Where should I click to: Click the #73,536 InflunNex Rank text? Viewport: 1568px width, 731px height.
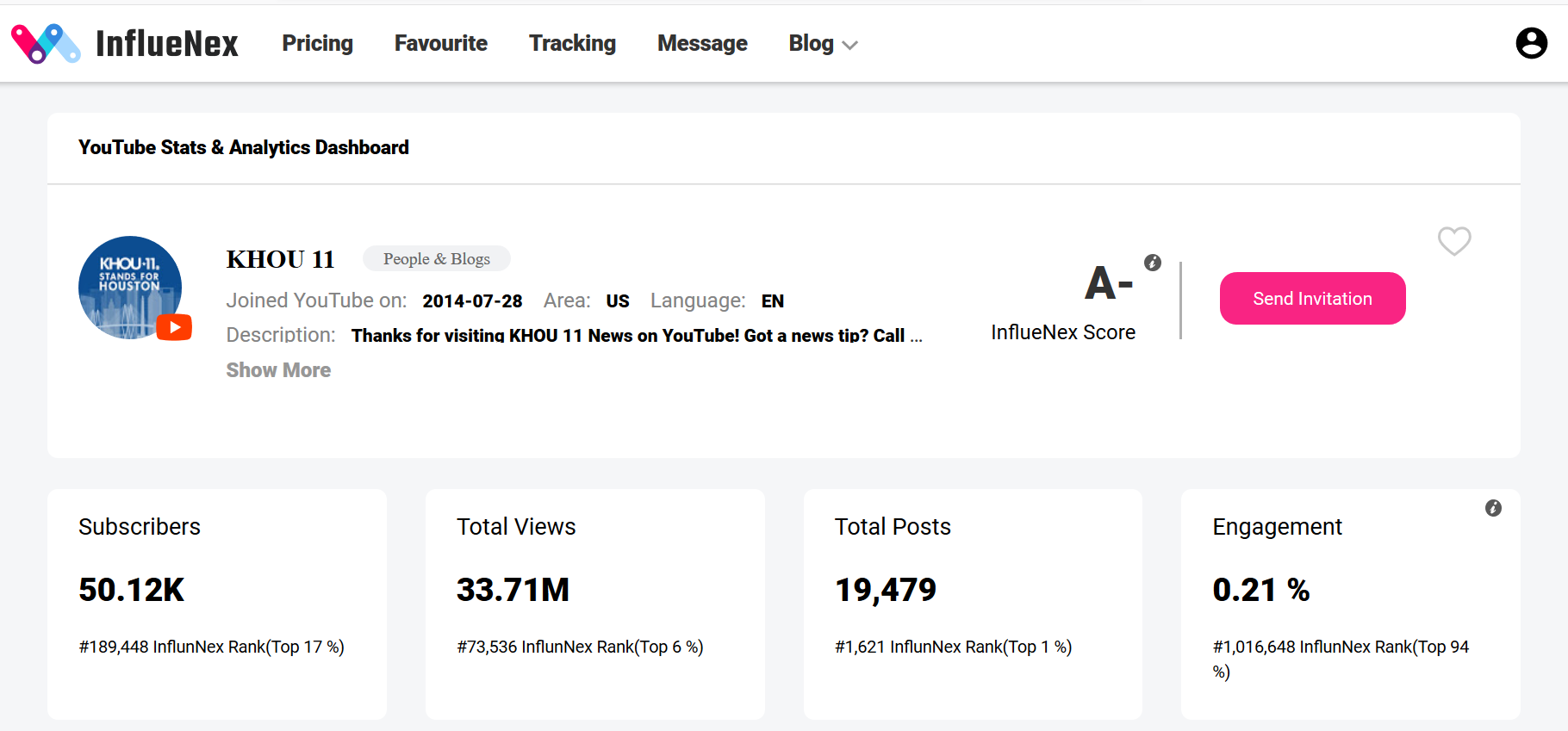(580, 647)
